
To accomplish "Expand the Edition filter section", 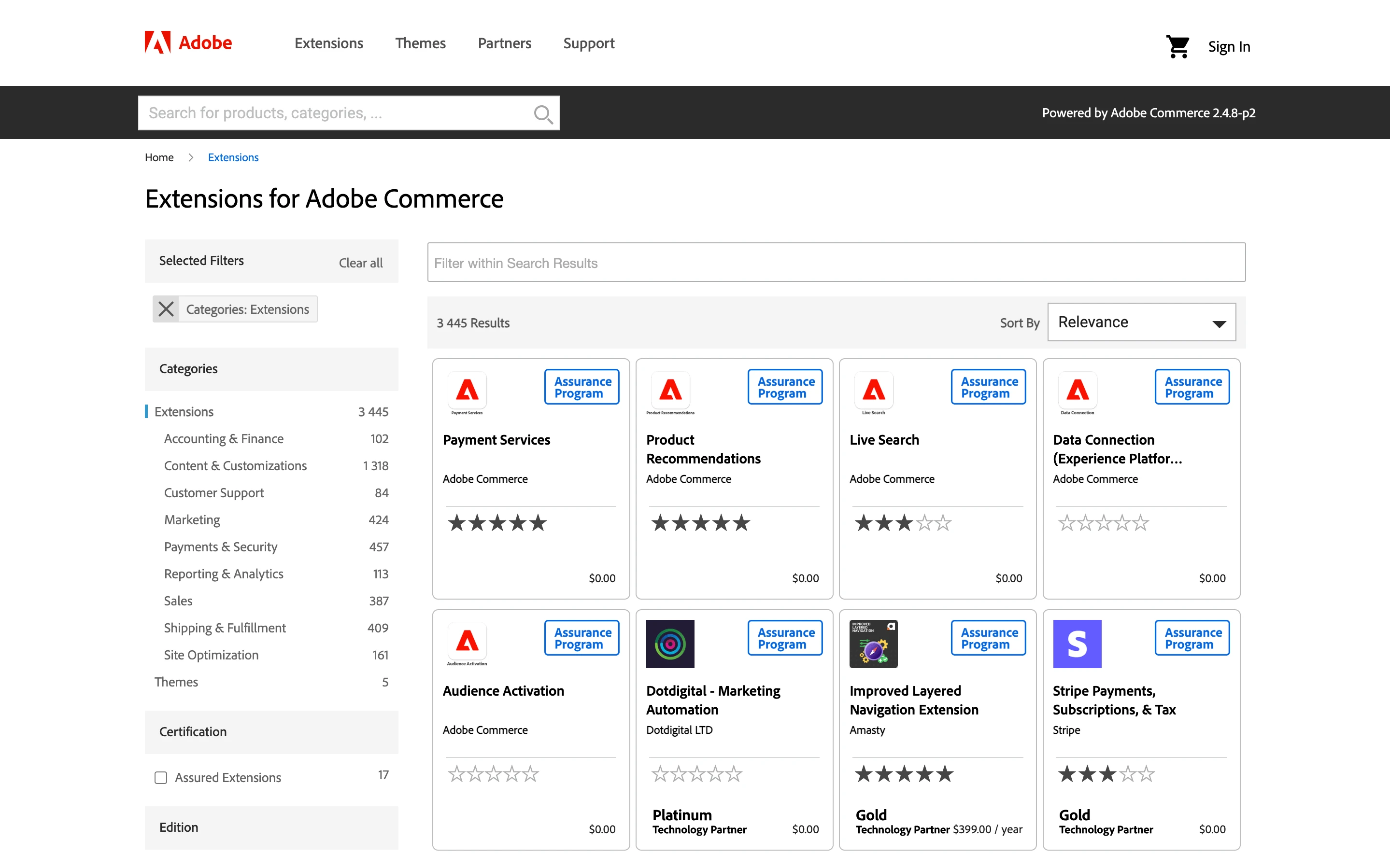I will 179,826.
